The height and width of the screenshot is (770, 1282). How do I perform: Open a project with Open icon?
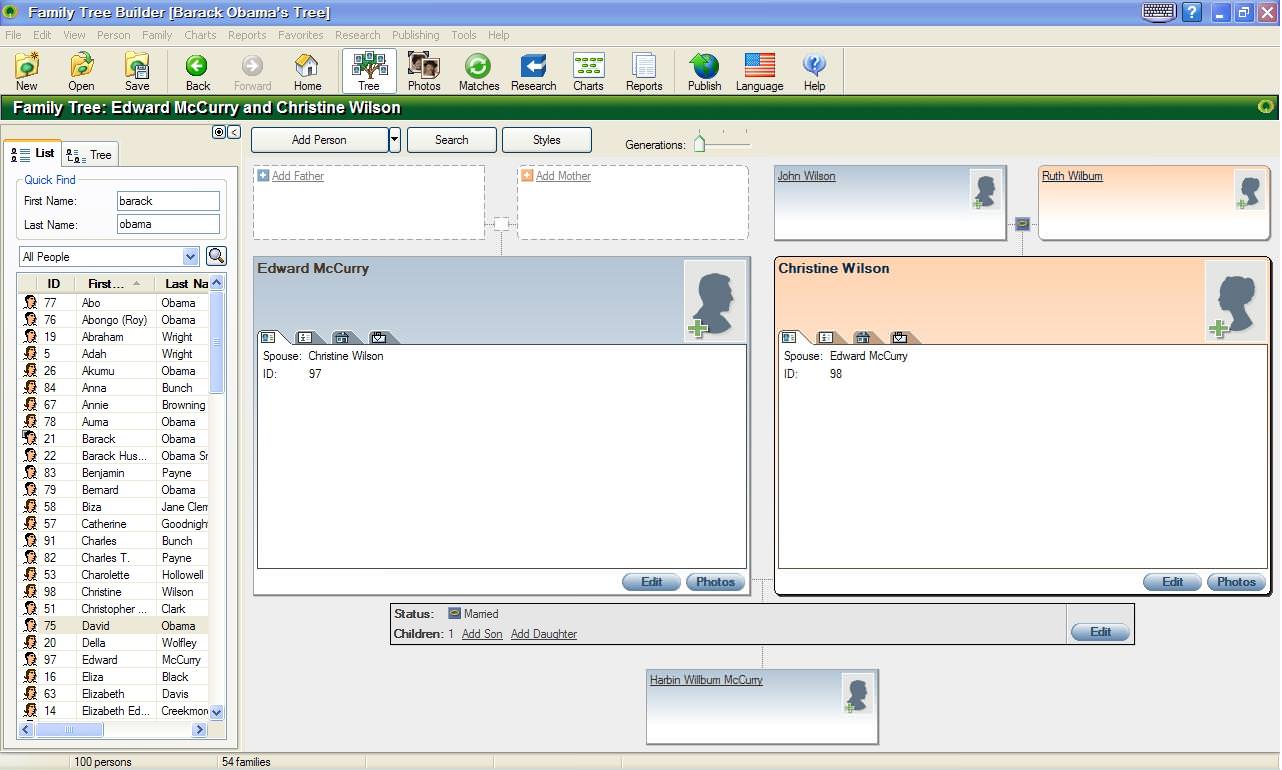coord(82,72)
